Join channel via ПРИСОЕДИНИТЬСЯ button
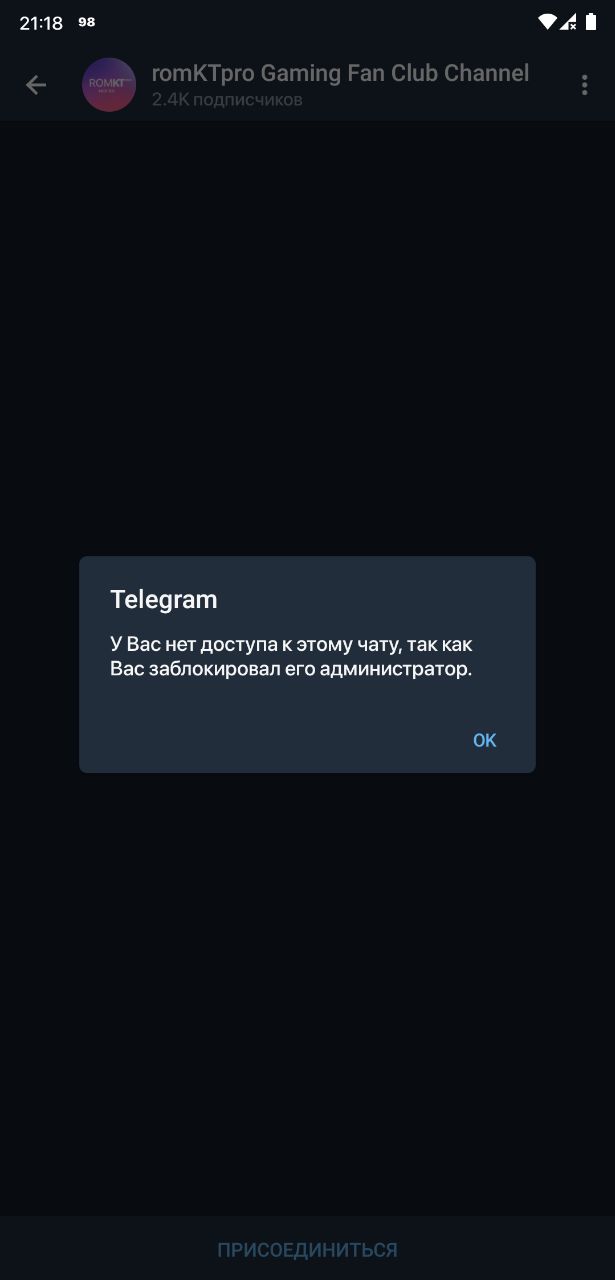This screenshot has height=1280, width=615. coord(307,1250)
